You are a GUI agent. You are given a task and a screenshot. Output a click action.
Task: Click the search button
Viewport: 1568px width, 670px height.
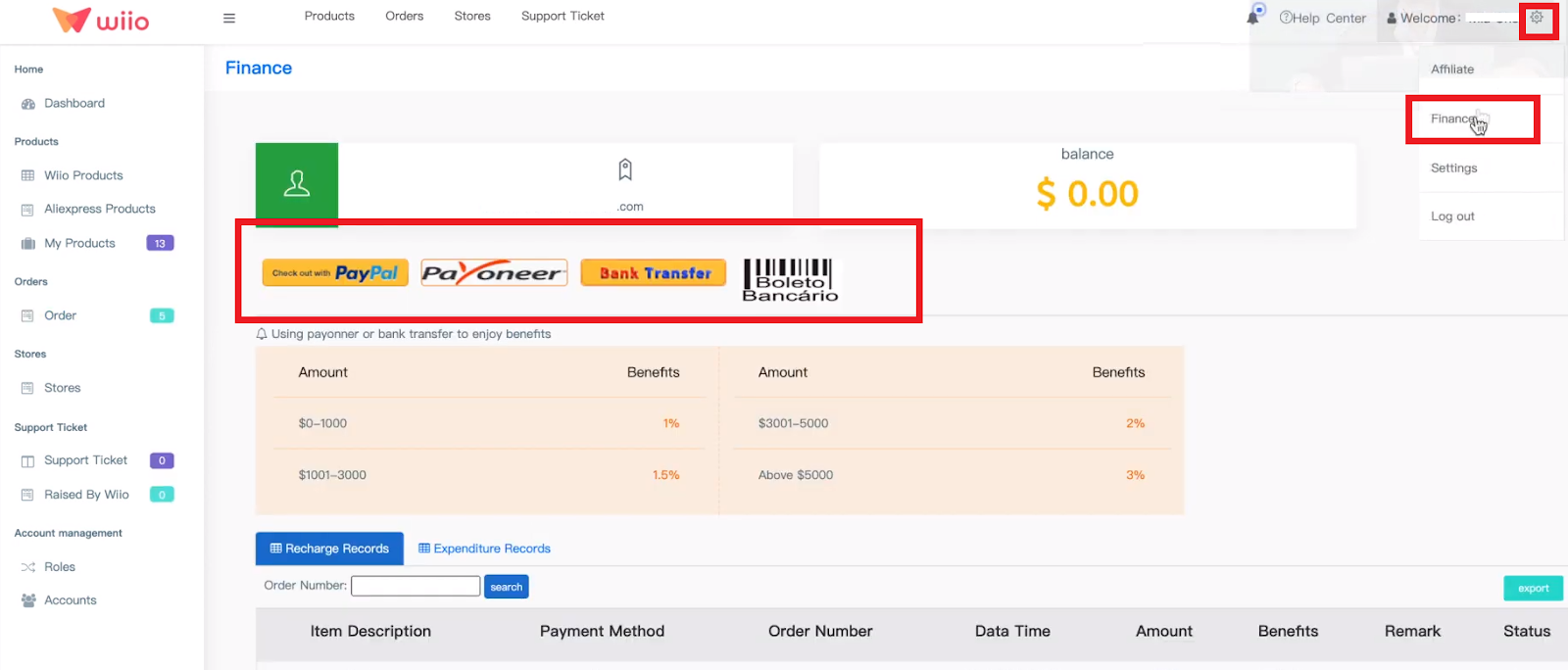[x=507, y=588]
